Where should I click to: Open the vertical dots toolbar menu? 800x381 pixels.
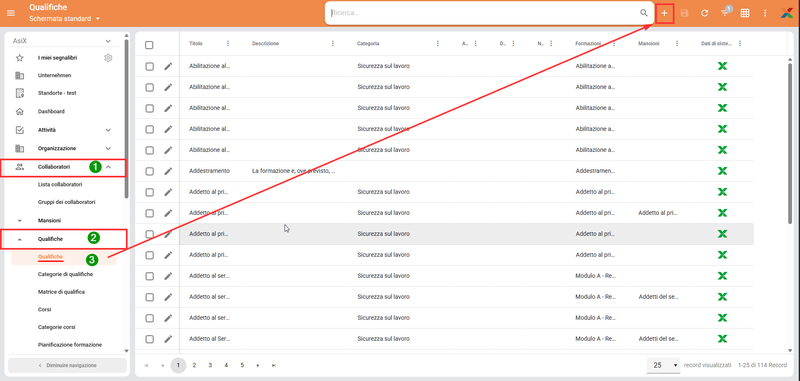click(765, 13)
